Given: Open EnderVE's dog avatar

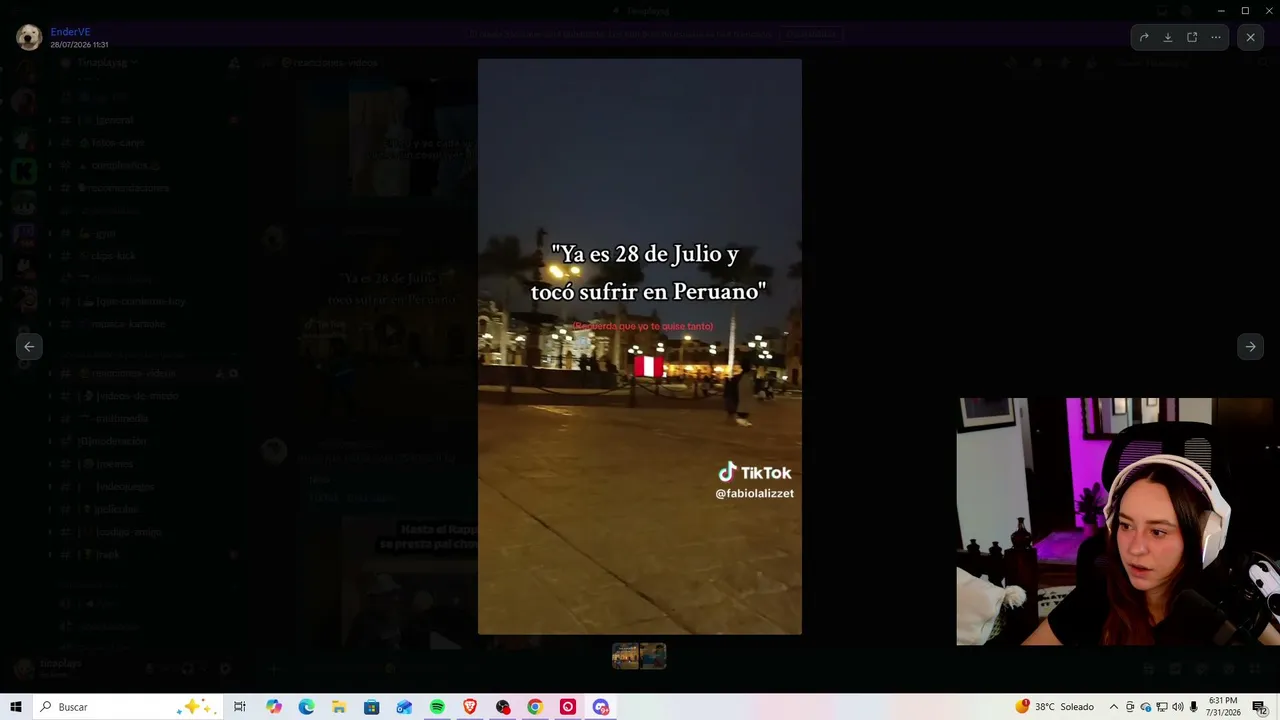Looking at the screenshot, I should coord(29,37).
